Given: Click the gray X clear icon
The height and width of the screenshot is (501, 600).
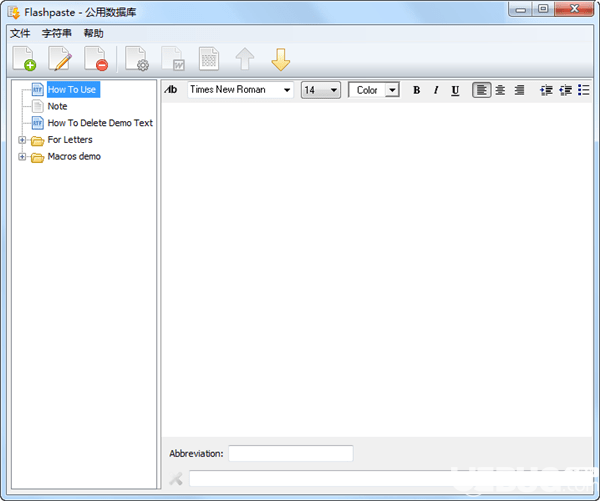Looking at the screenshot, I should click(x=176, y=478).
